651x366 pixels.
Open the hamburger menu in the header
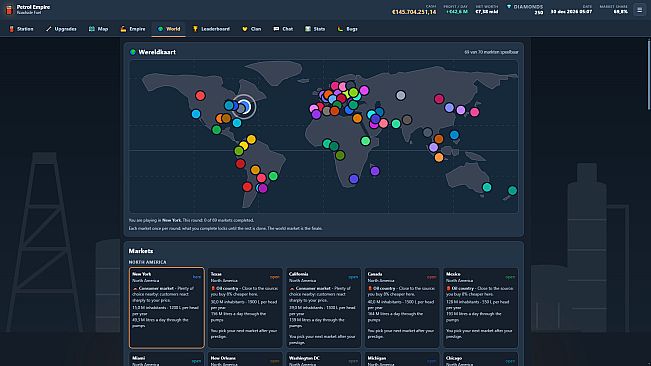639,10
